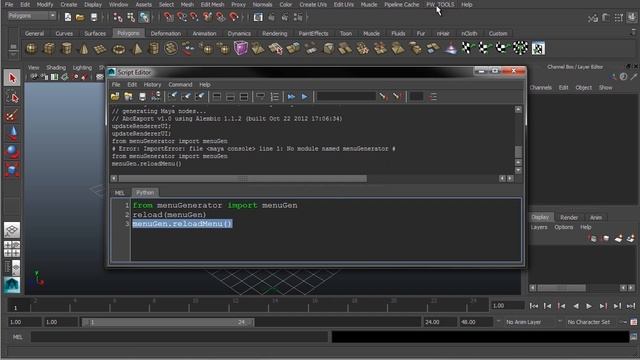Click the UV checker shelf icon at shelf end
640x360 pixels.
click(x=538, y=48)
